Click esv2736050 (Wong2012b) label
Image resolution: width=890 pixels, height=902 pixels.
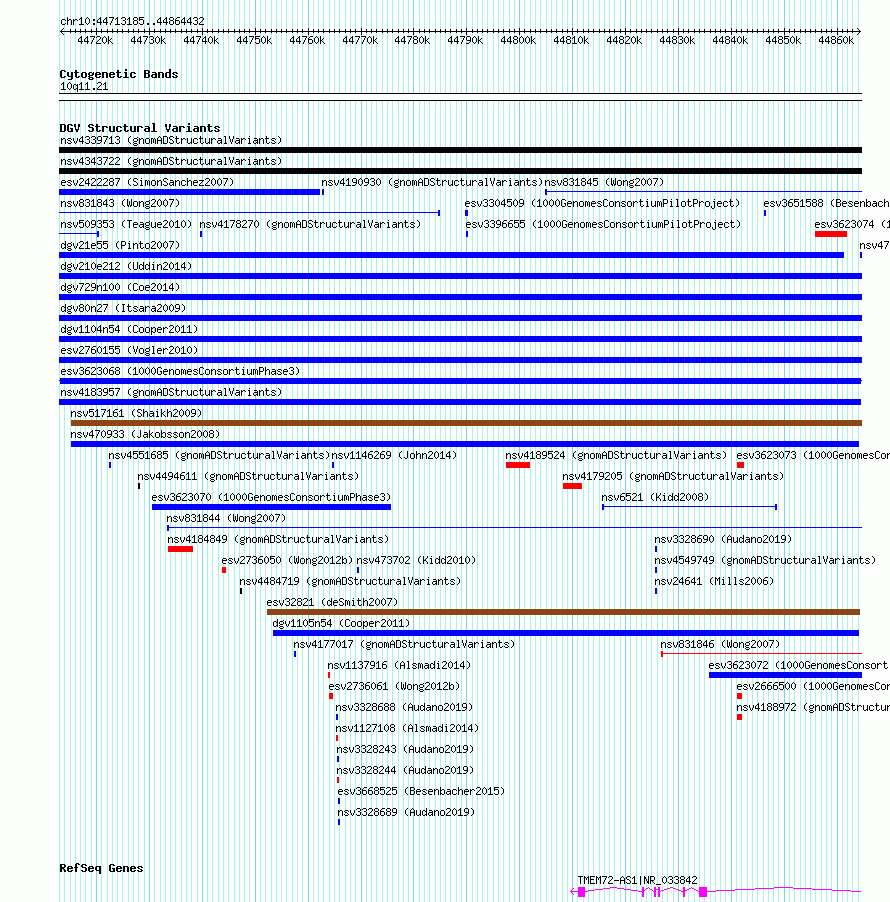click(287, 560)
